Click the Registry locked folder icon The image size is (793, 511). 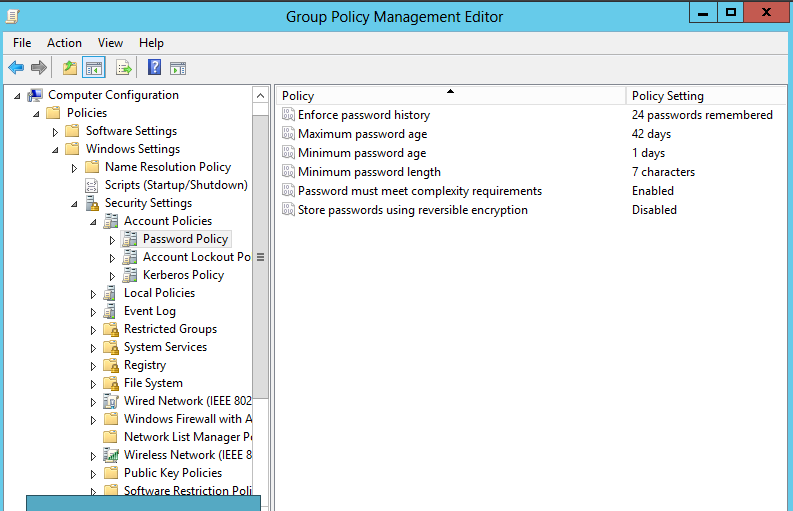coord(111,365)
